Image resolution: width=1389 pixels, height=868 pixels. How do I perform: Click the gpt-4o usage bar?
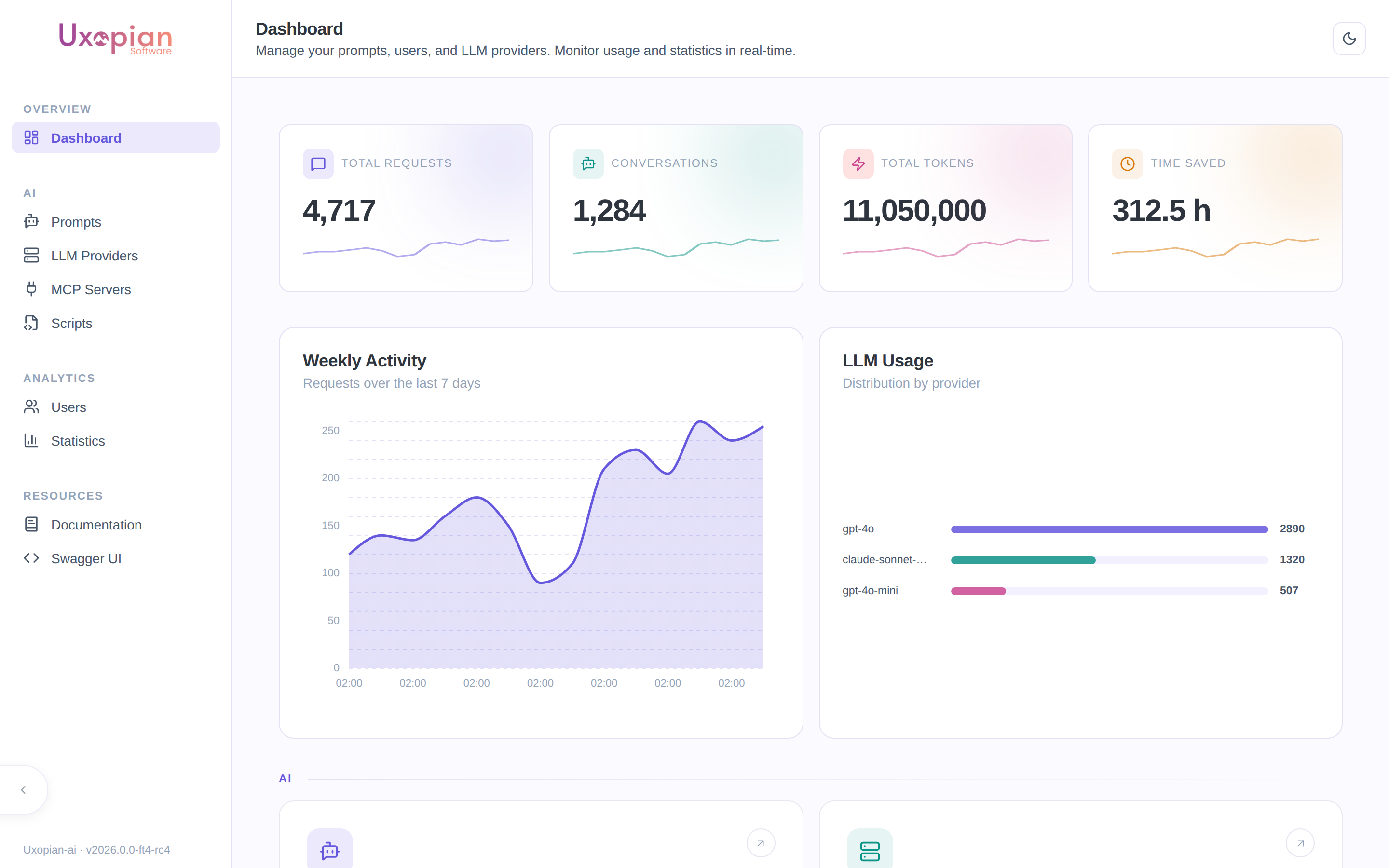[x=1109, y=529]
